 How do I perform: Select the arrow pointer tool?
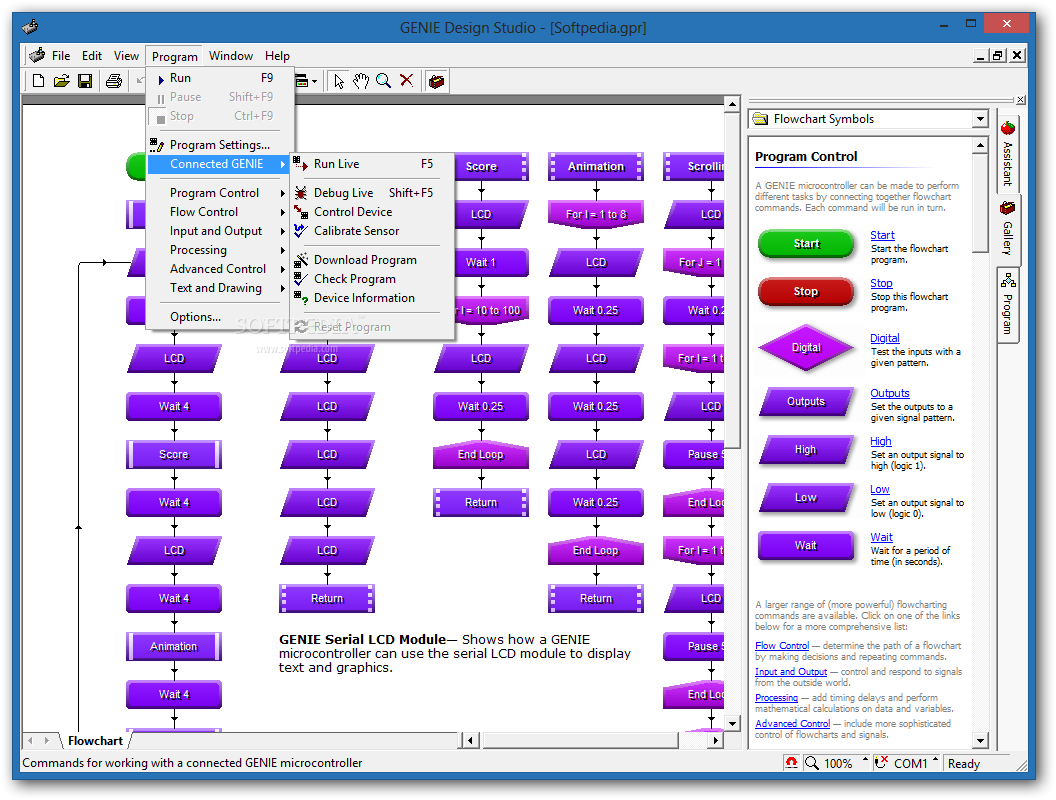click(x=339, y=81)
